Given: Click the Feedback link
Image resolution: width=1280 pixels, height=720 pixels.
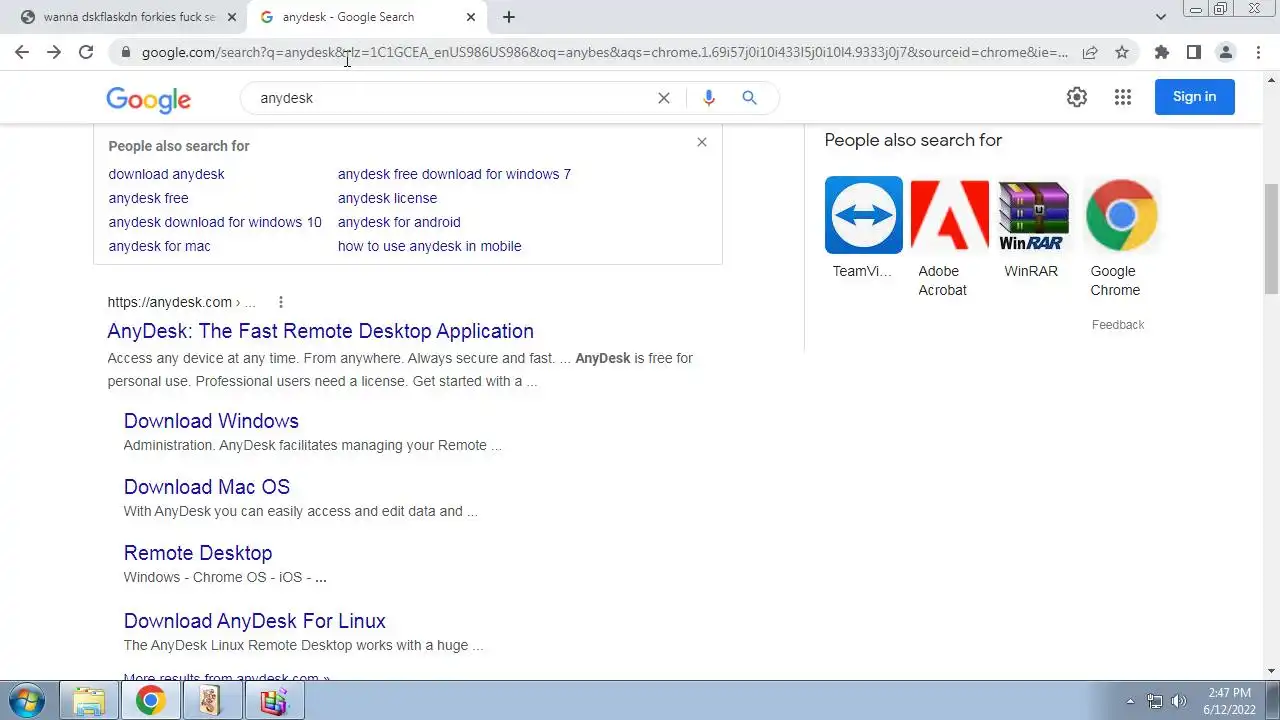Looking at the screenshot, I should click(1118, 325).
